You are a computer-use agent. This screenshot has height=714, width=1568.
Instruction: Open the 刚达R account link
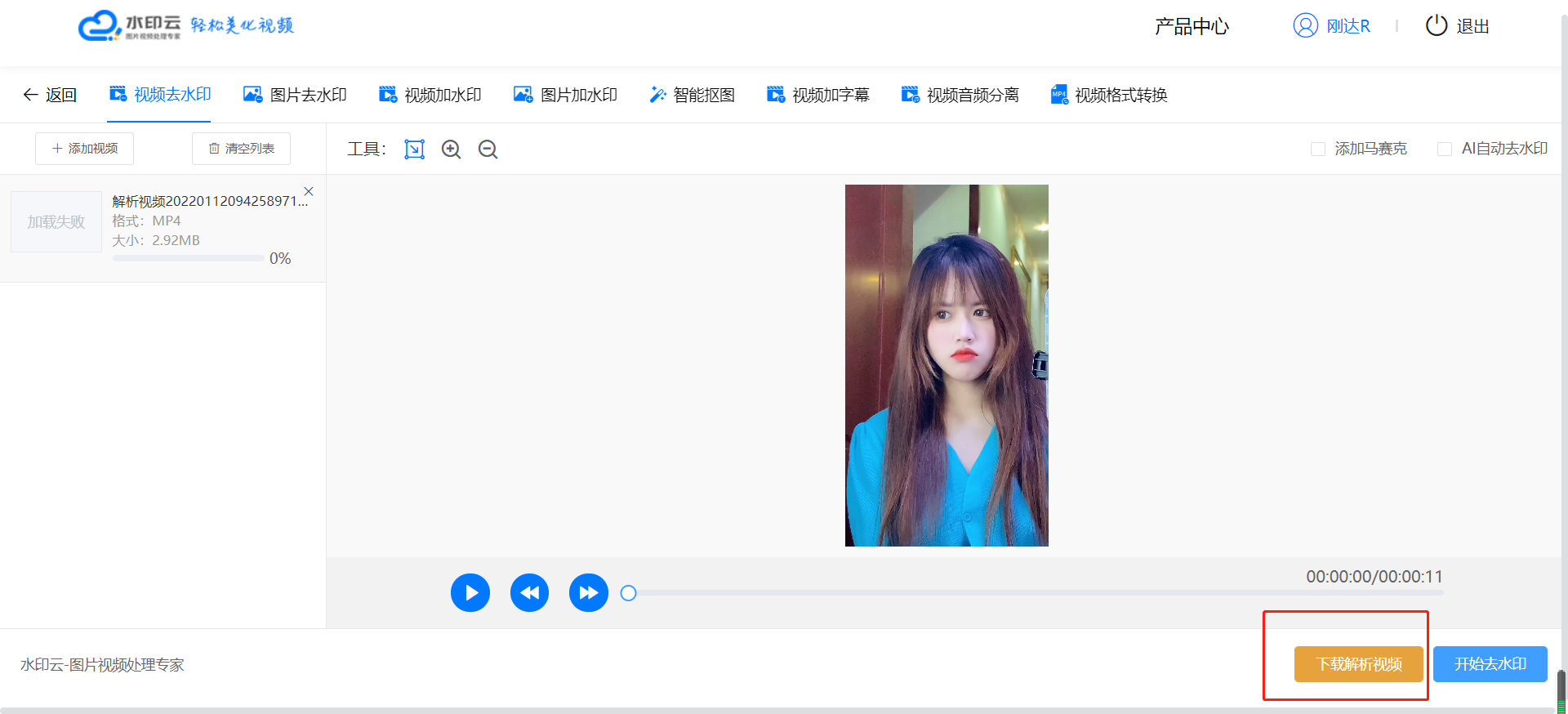pyautogui.click(x=1348, y=26)
